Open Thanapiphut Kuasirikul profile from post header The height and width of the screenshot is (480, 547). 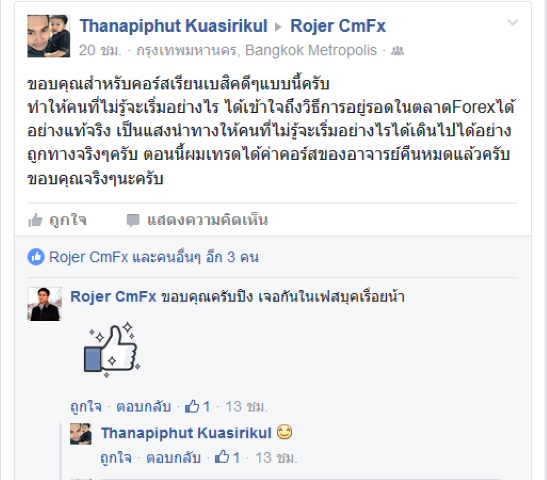point(173,26)
